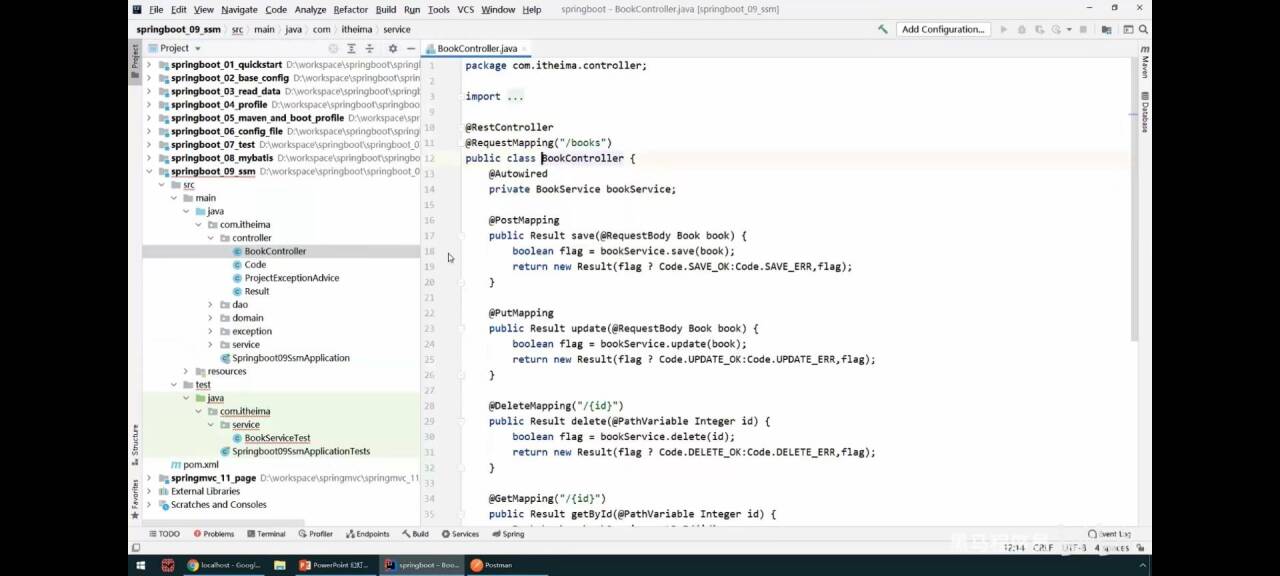Click the Stop square icon in toolbar
This screenshot has width=1280, height=576.
tap(1083, 29)
